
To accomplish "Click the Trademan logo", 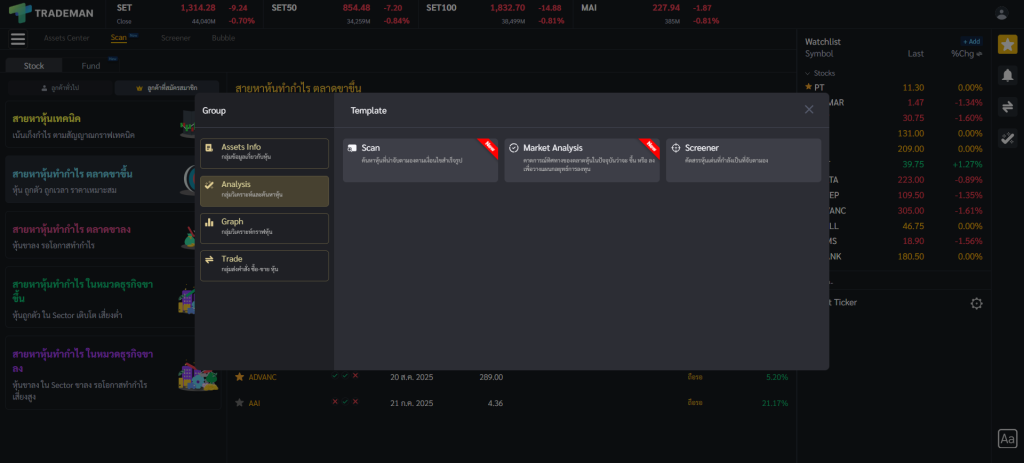I will coord(51,13).
